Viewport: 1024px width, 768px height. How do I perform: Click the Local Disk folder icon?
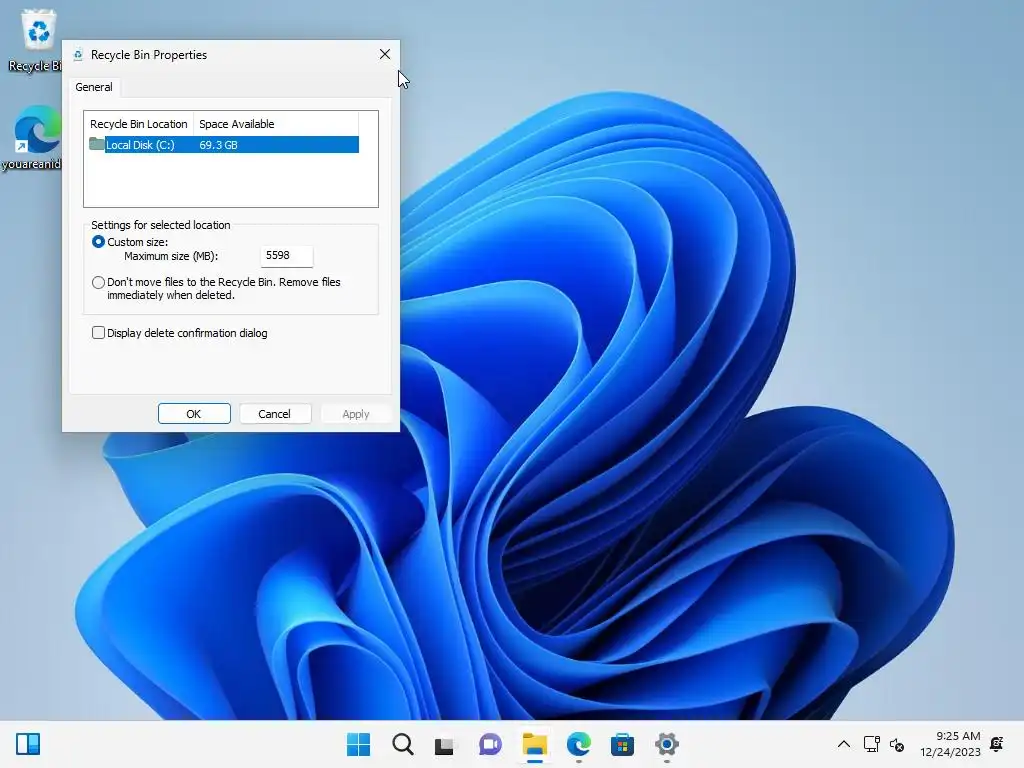[x=97, y=144]
